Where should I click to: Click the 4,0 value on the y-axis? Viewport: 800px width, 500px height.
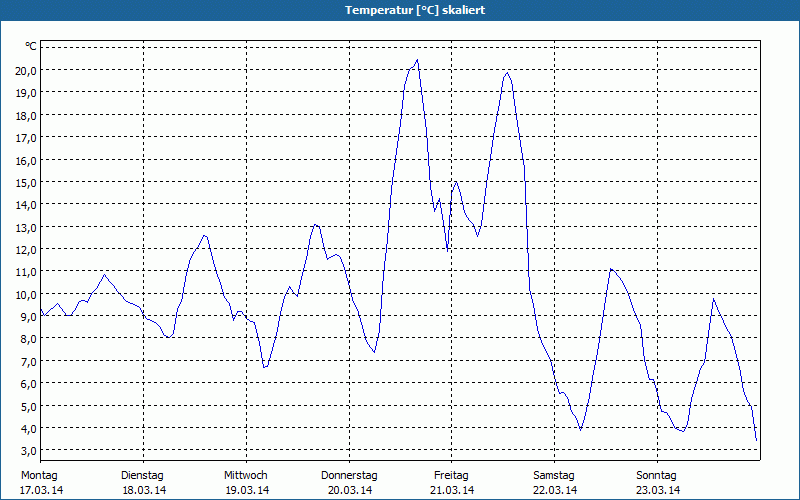[x=28, y=429]
